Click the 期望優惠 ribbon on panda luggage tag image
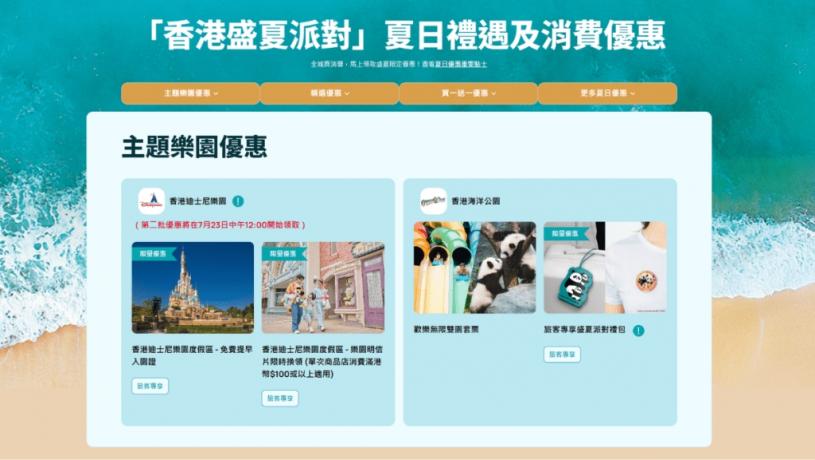The height and width of the screenshot is (460, 815). tap(565, 233)
